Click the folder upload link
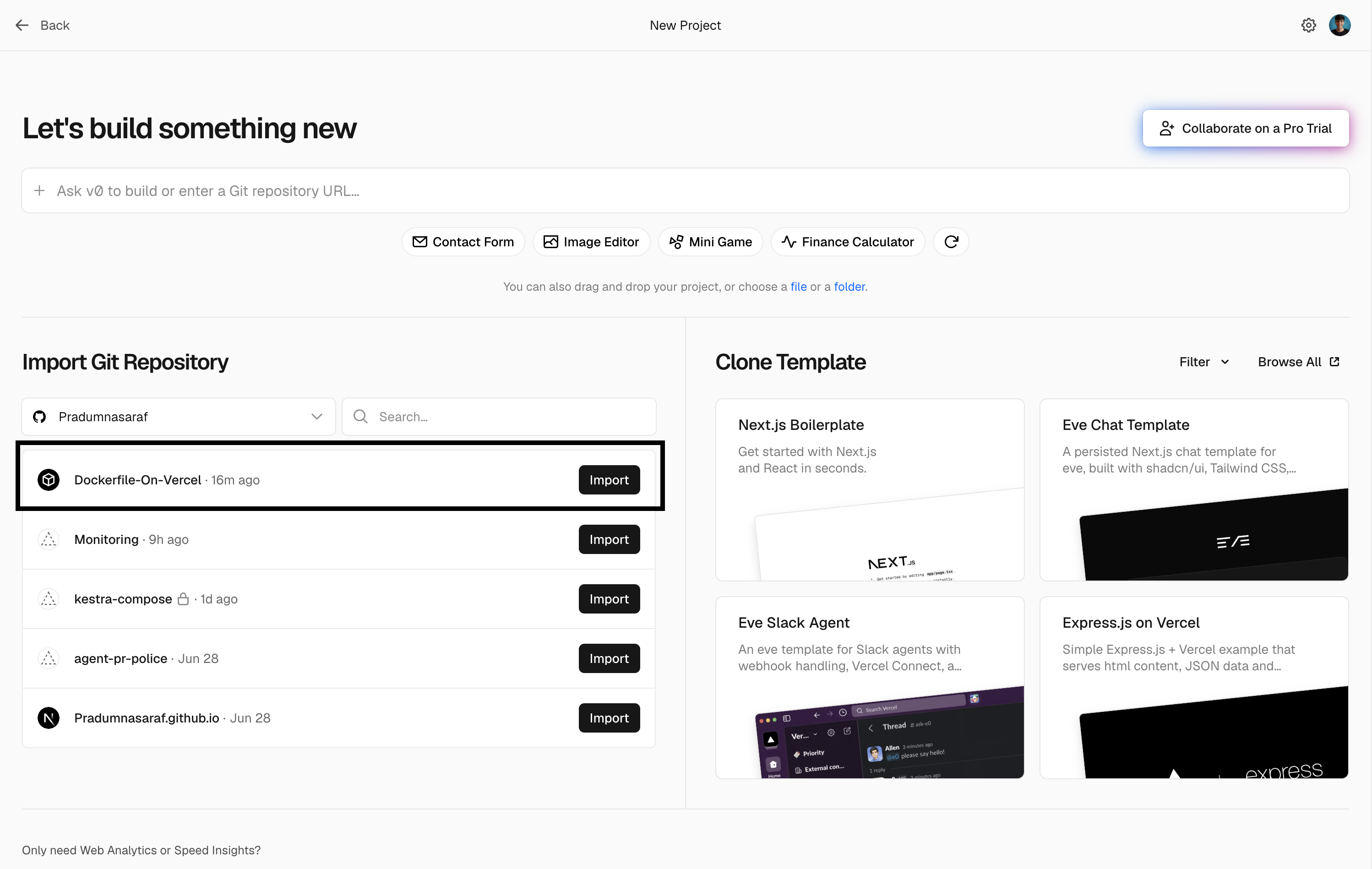Image resolution: width=1372 pixels, height=869 pixels. 849,287
